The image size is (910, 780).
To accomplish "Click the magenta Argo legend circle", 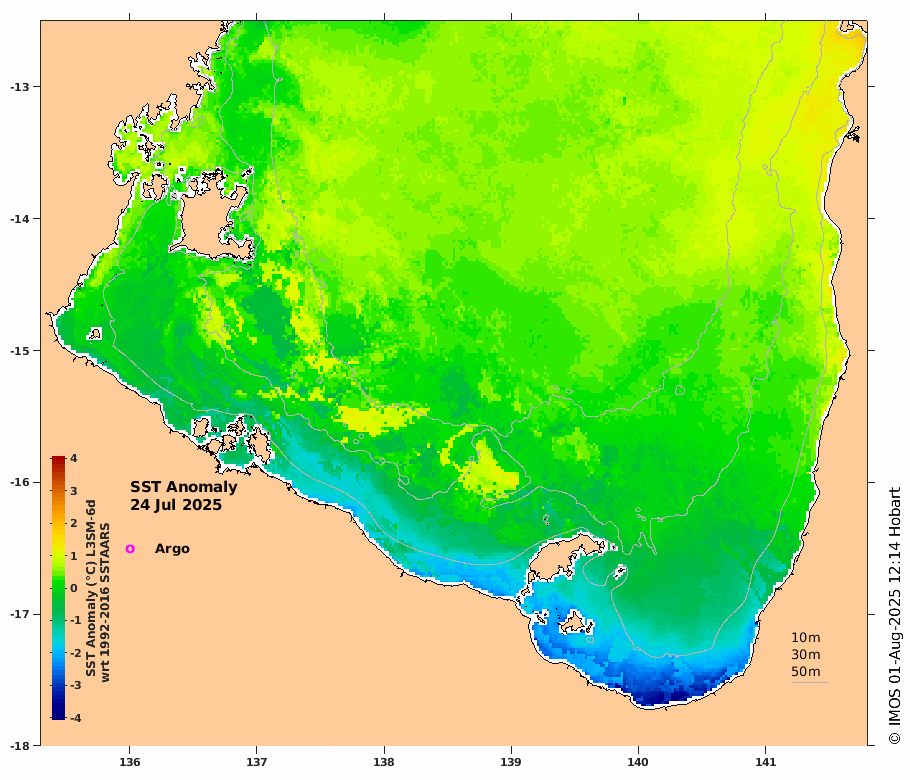I will click(130, 548).
